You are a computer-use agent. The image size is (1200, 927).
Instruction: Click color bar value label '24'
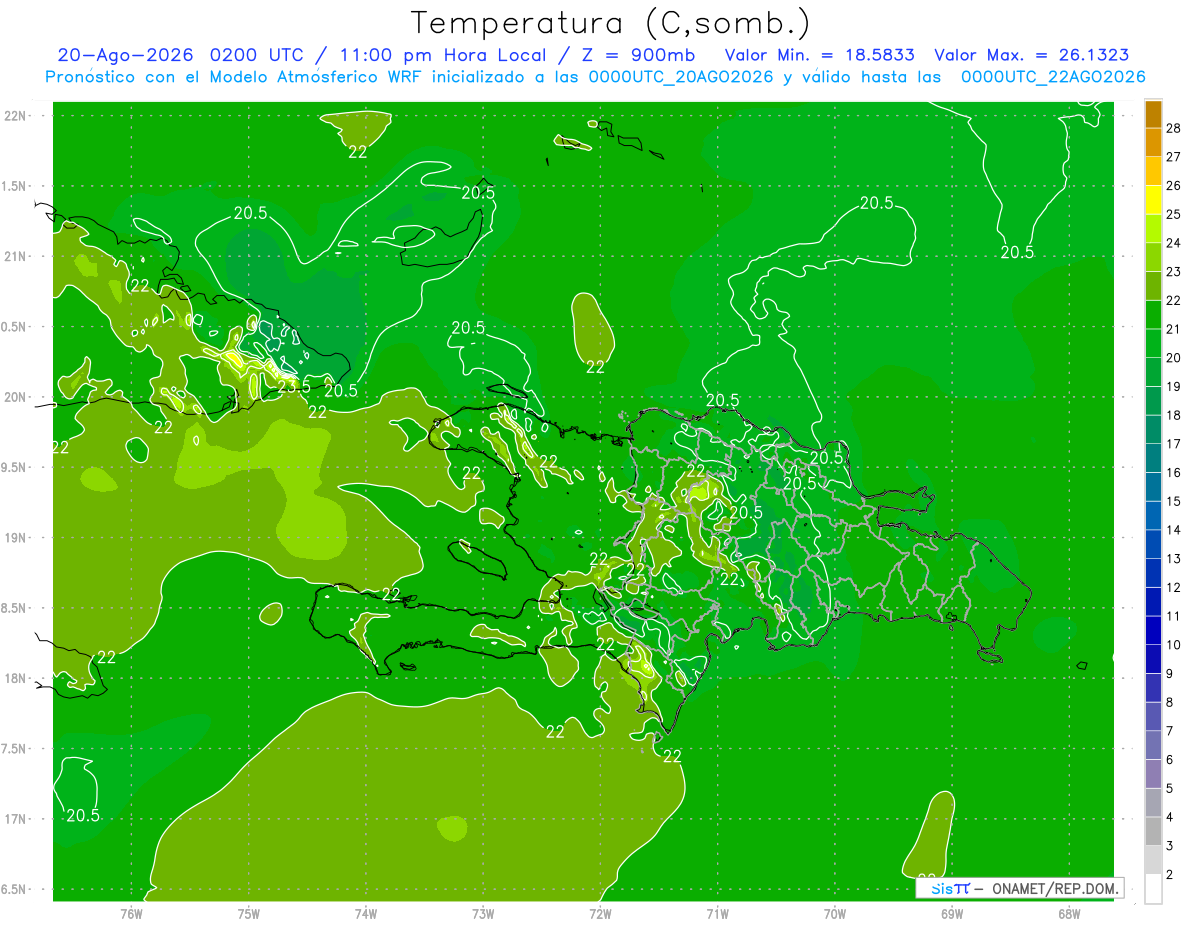1175,243
